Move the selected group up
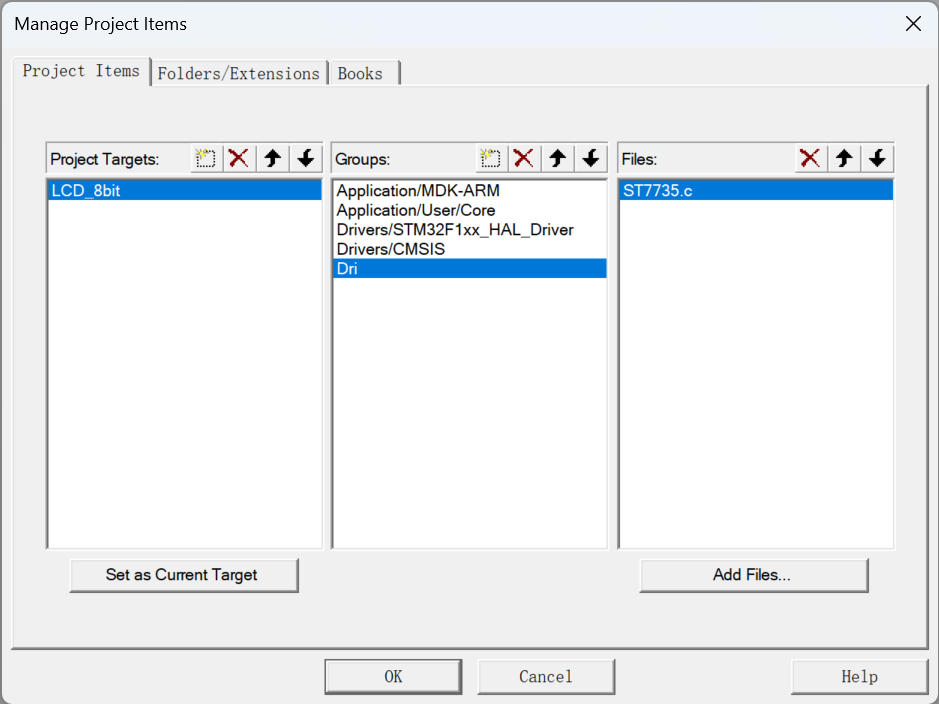Screen dimensions: 939x704 [558, 159]
